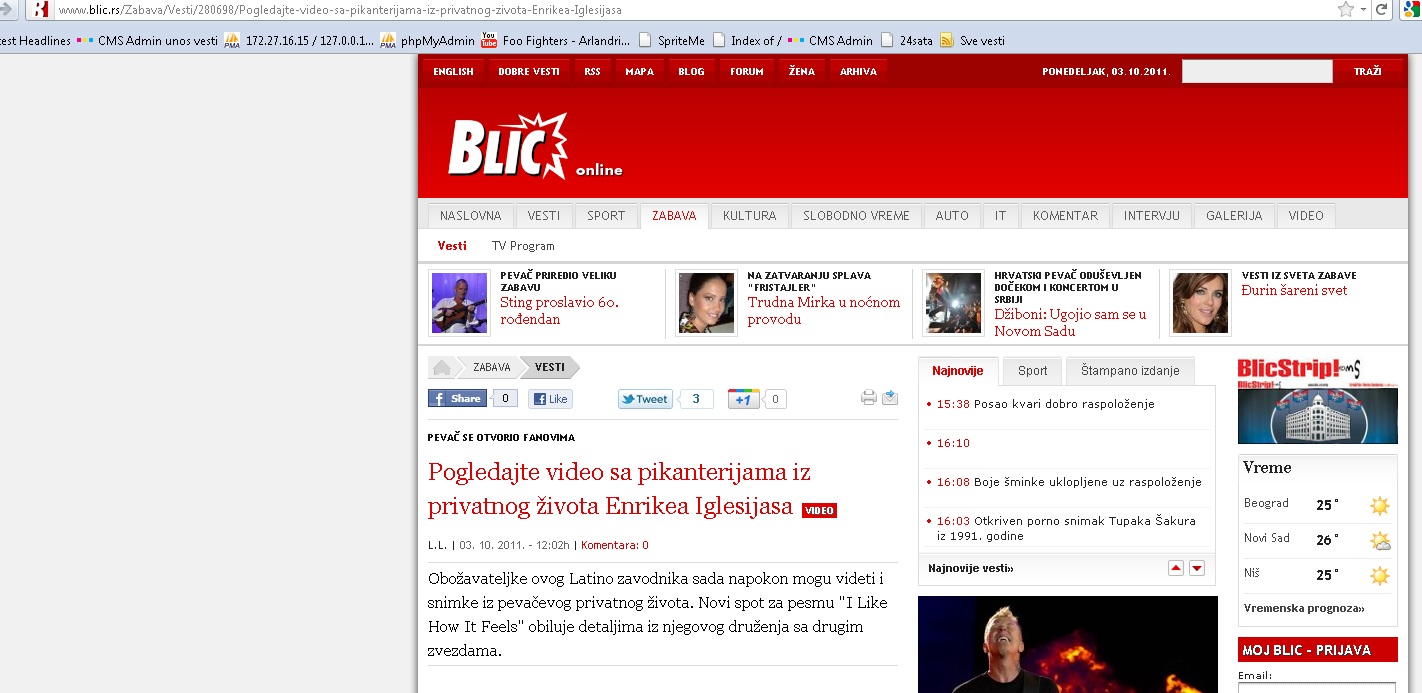Switch to the Štampano izdanje tab
This screenshot has width=1422, height=693.
tap(1129, 370)
